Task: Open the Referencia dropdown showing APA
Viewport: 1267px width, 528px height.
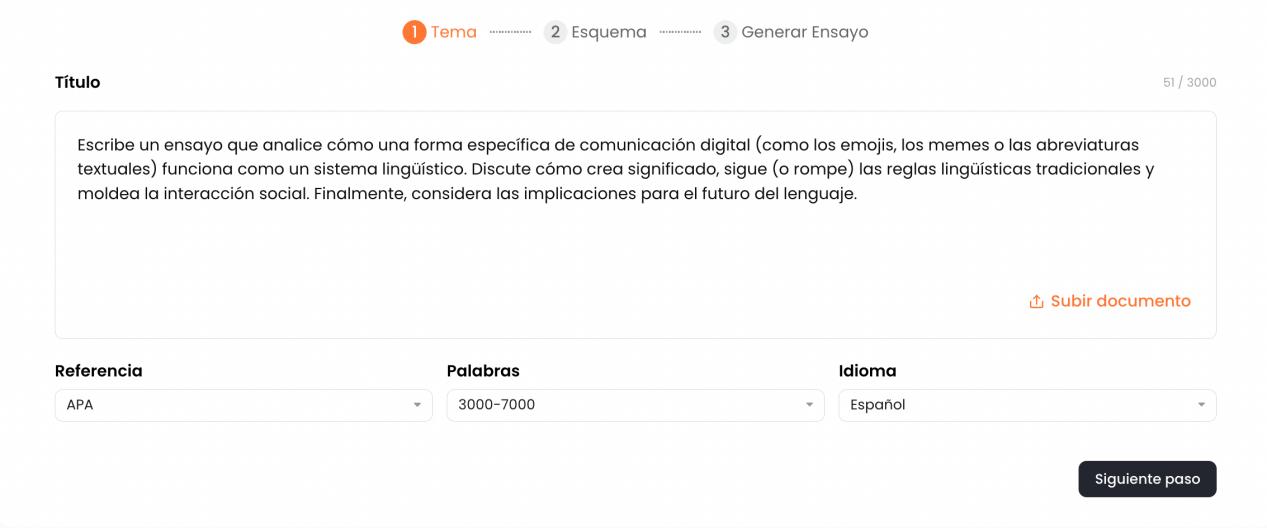Action: (x=243, y=405)
